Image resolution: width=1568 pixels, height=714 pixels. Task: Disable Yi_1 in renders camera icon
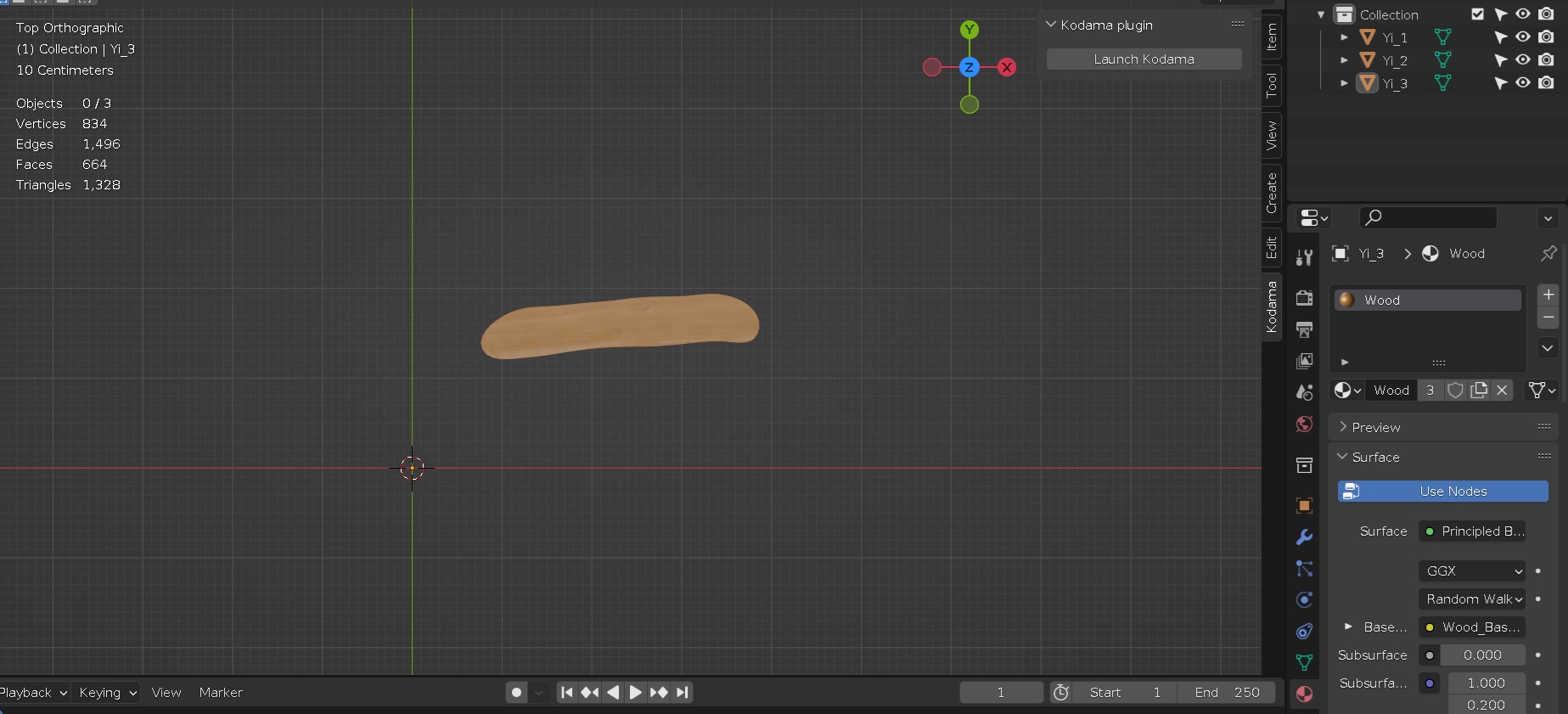pyautogui.click(x=1546, y=37)
